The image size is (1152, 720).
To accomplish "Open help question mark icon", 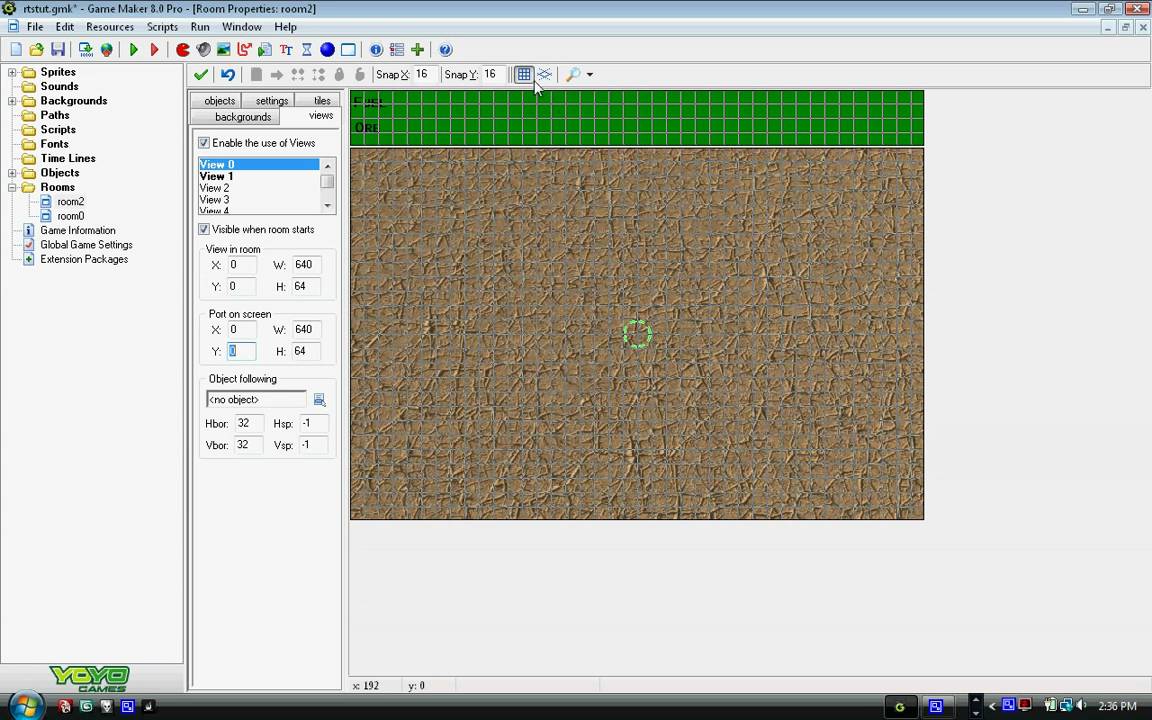I will (445, 50).
